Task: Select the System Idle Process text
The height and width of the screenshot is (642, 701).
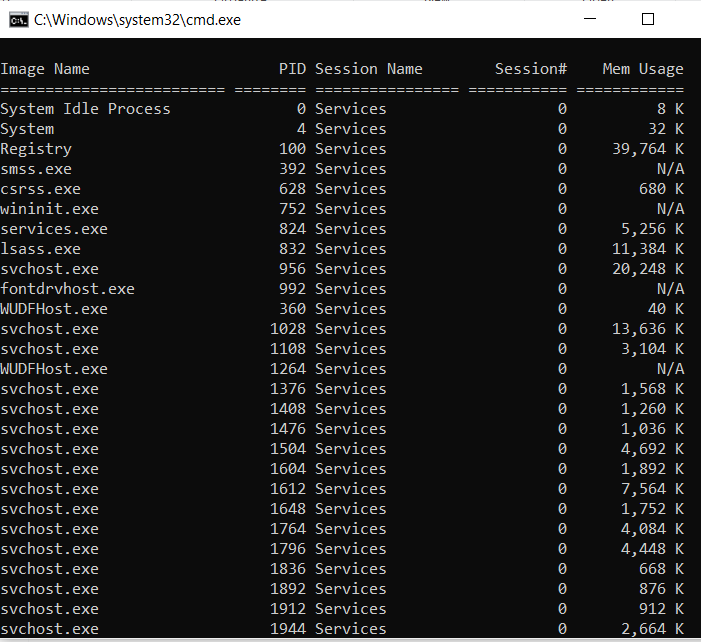Action: (x=85, y=109)
